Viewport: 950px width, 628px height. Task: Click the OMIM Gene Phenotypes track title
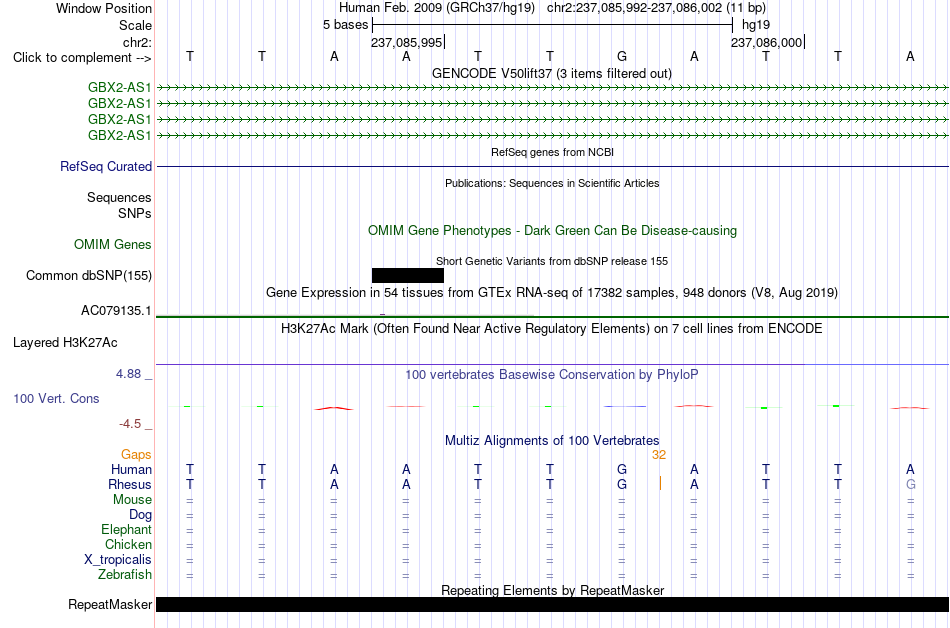552,231
